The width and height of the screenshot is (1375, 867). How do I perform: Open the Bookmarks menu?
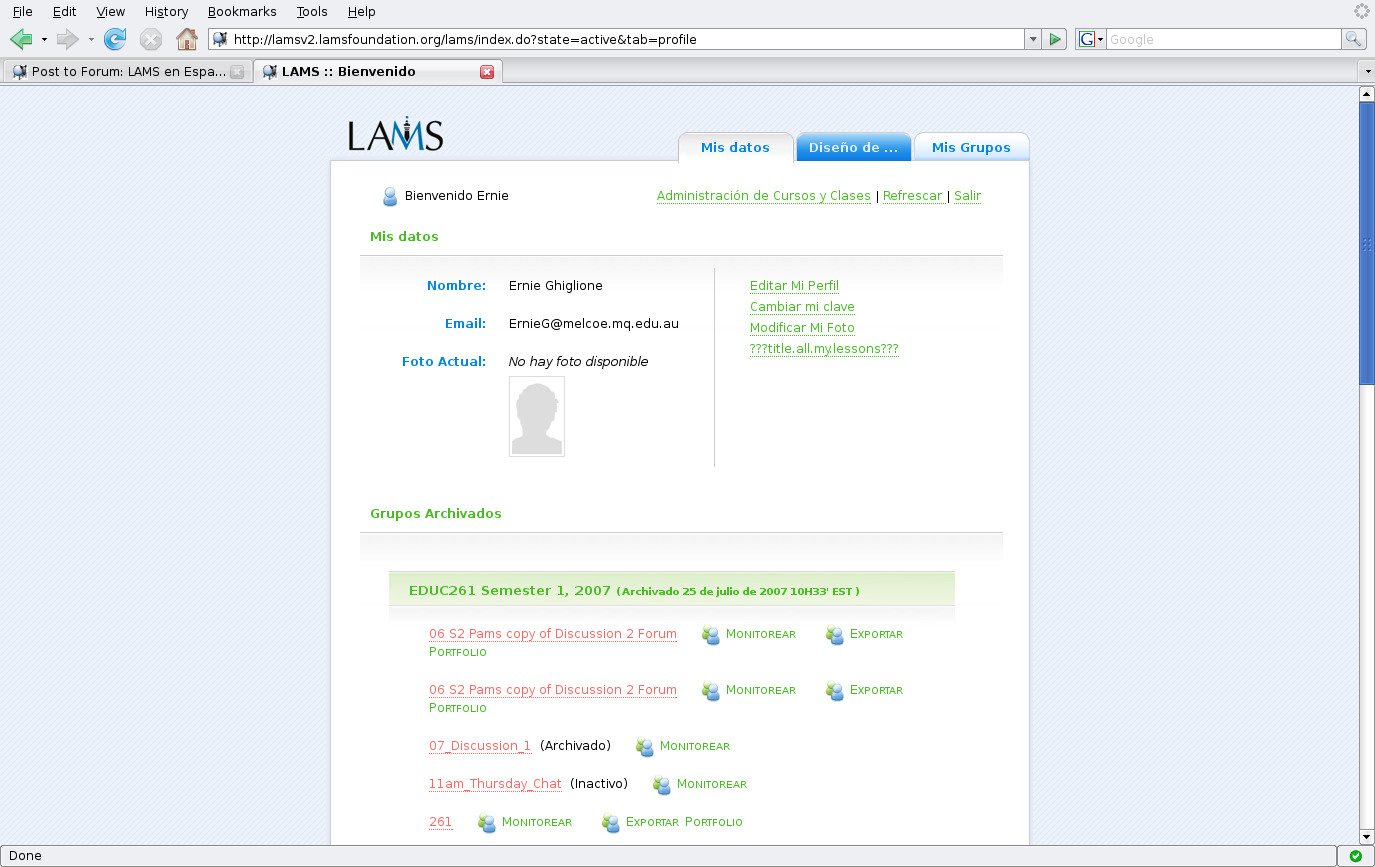pyautogui.click(x=242, y=11)
